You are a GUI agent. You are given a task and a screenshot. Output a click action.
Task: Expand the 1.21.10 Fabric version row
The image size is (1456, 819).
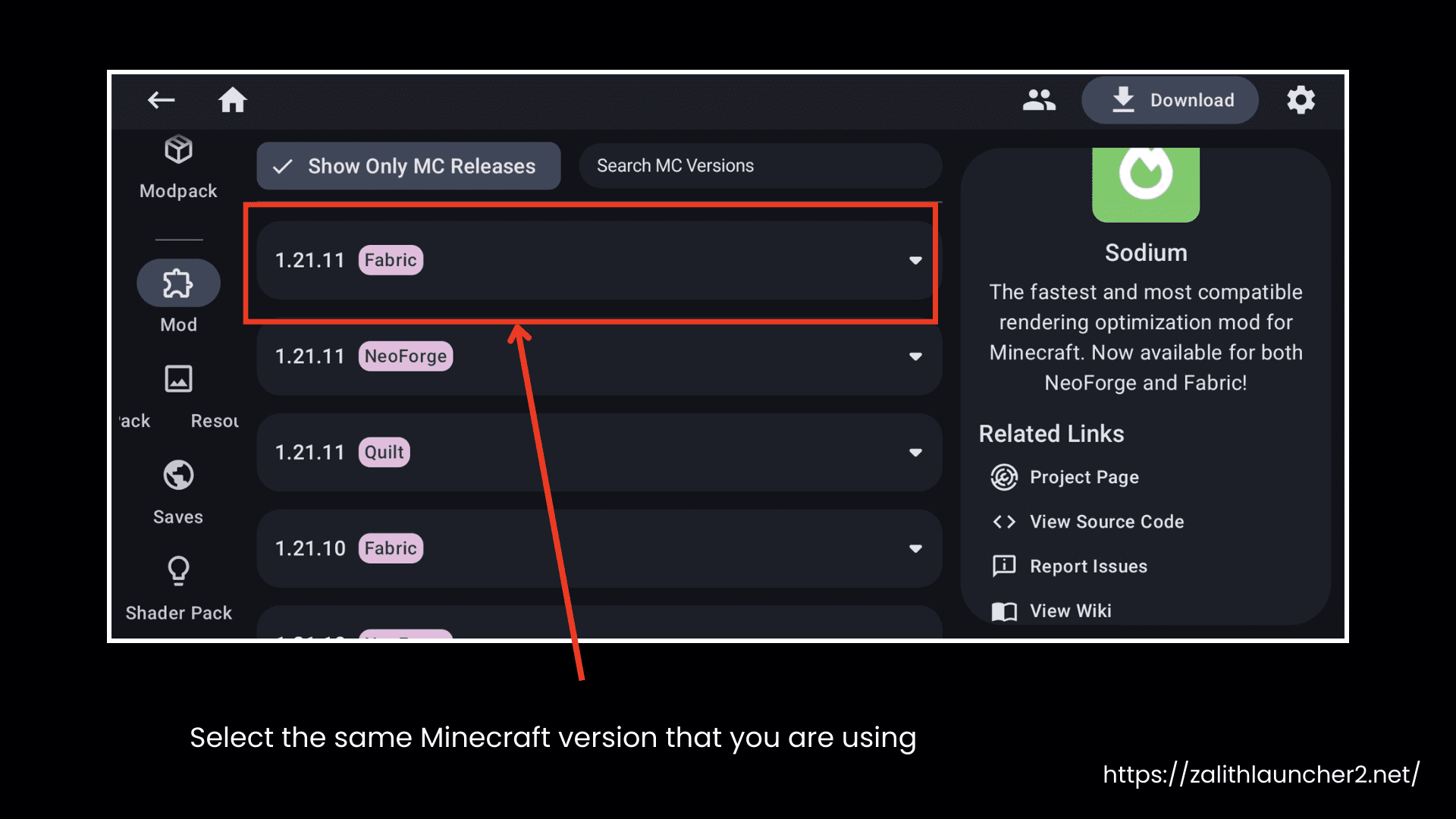click(599, 549)
